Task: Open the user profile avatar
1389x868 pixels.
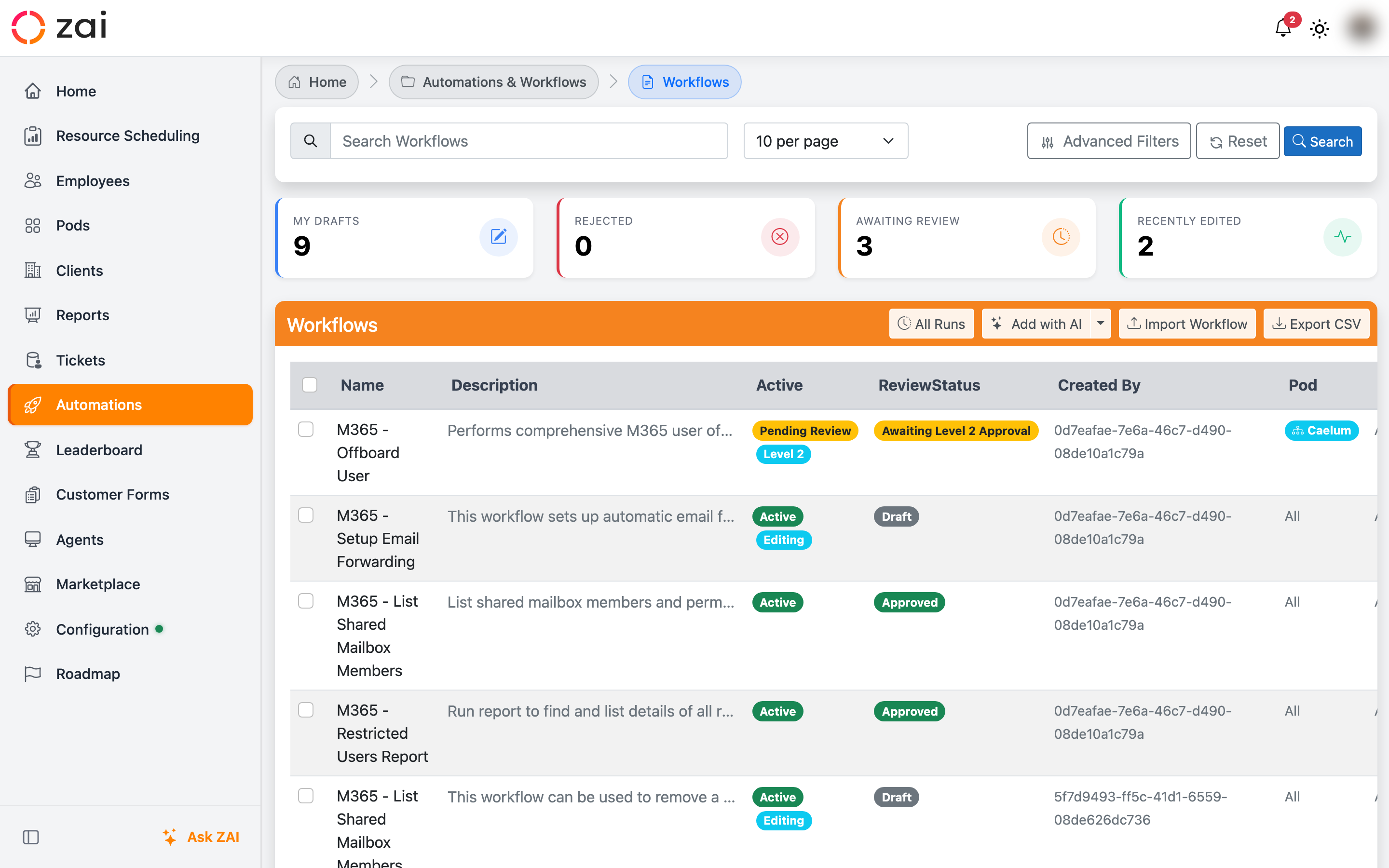Action: (x=1362, y=27)
